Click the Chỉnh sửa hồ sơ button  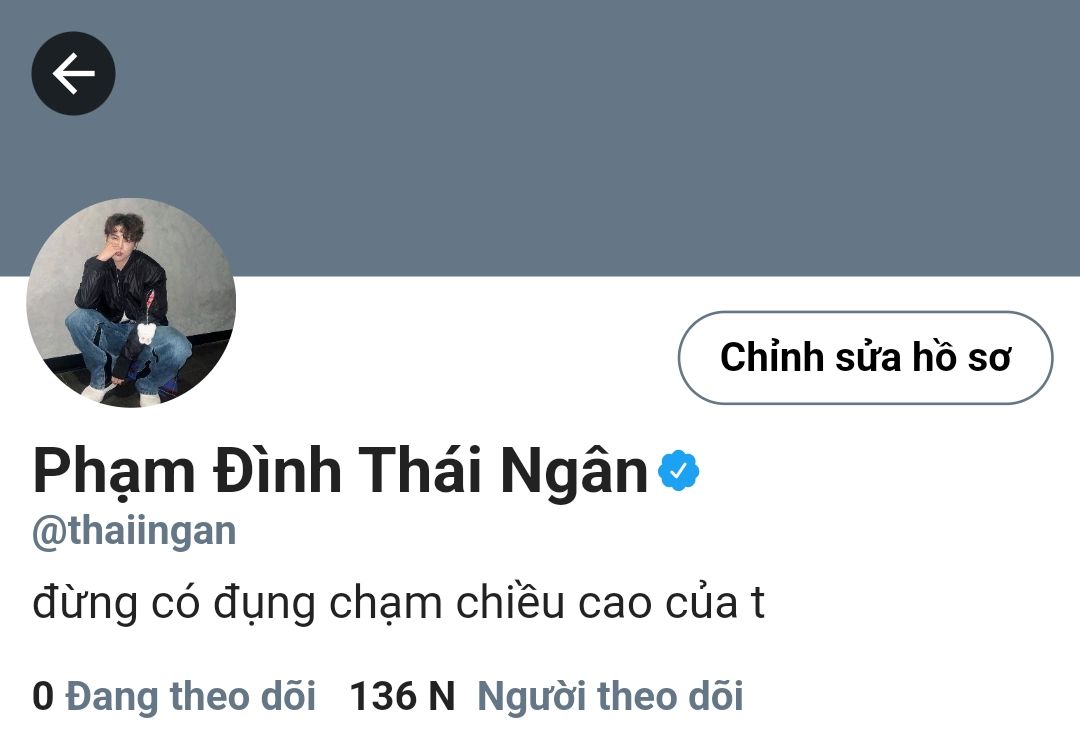point(865,357)
